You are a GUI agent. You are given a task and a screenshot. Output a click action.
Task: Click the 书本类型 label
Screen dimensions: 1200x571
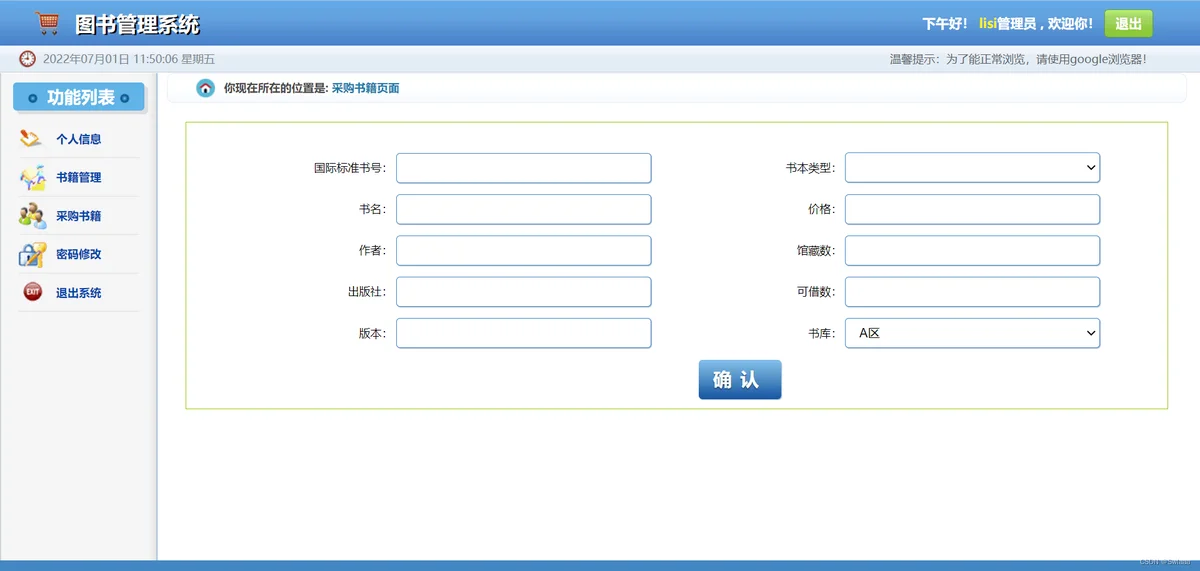(x=810, y=168)
